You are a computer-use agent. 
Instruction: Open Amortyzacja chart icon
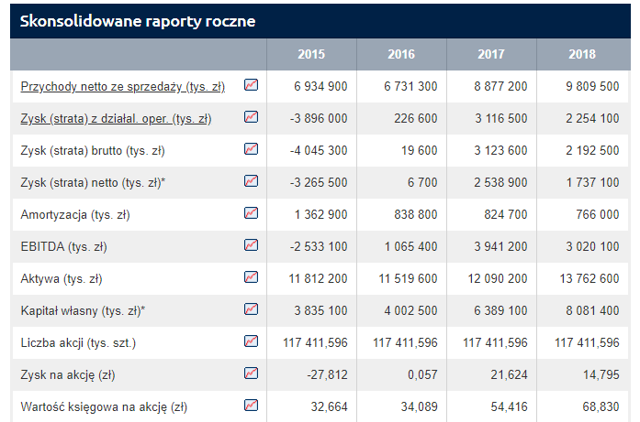click(x=251, y=213)
